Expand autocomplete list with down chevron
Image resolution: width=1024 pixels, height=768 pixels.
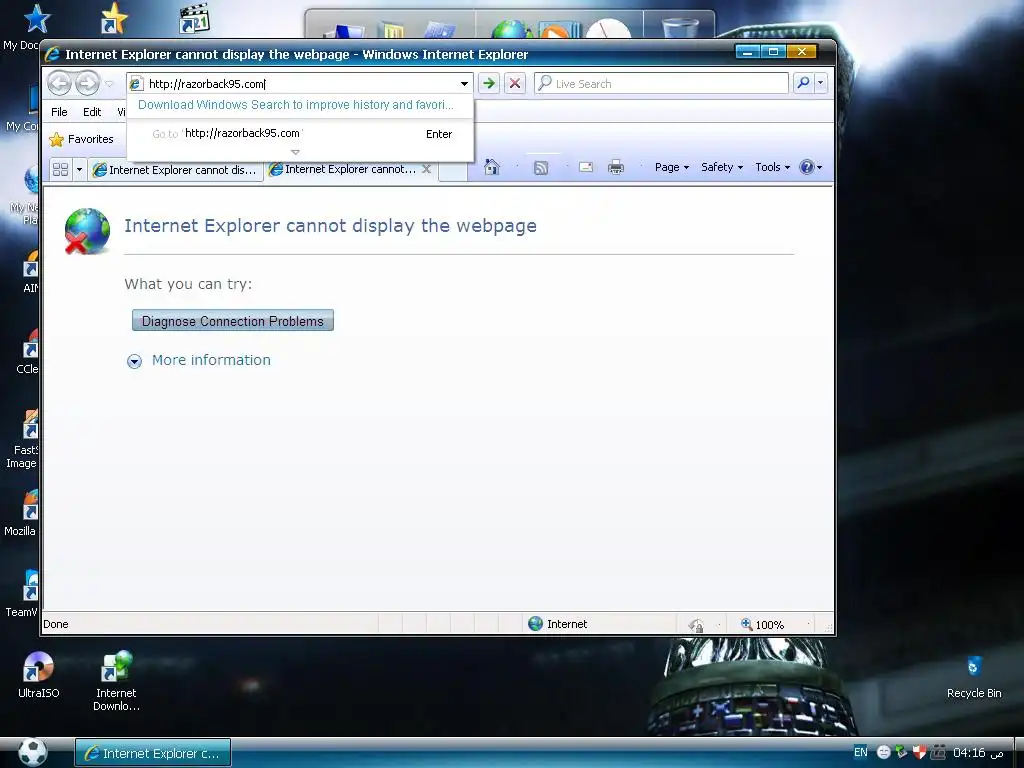click(295, 152)
